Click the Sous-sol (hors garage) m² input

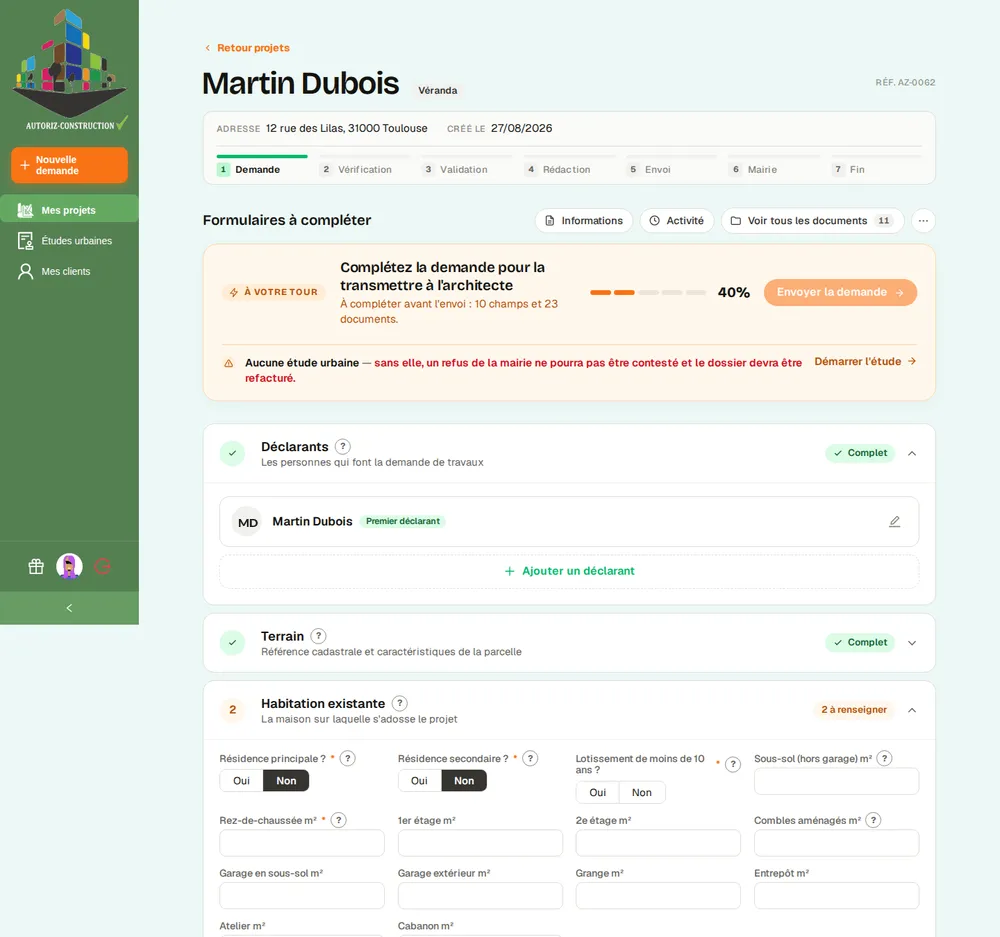[837, 781]
